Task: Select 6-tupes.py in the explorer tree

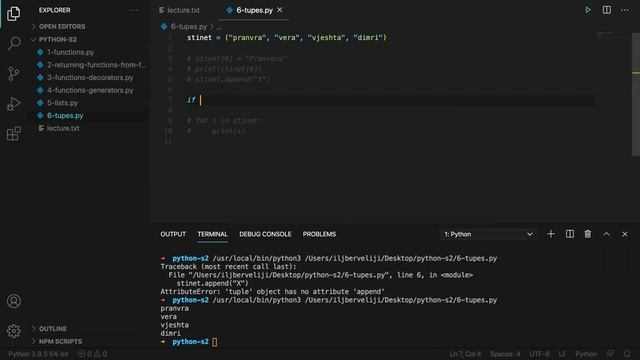Action: pos(65,116)
